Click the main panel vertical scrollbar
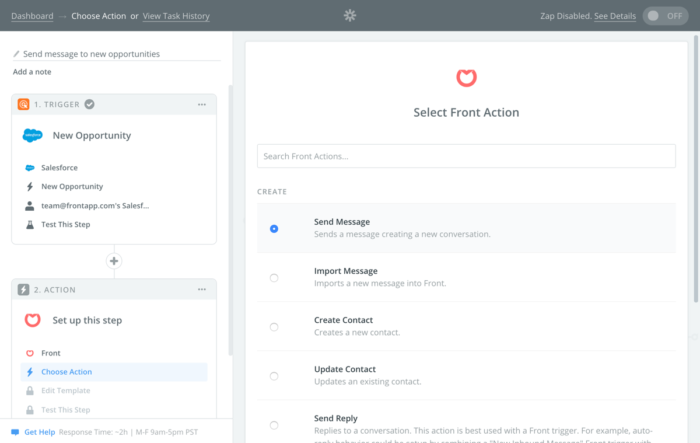Screen dimensions: 700x443 [x=696, y=170]
